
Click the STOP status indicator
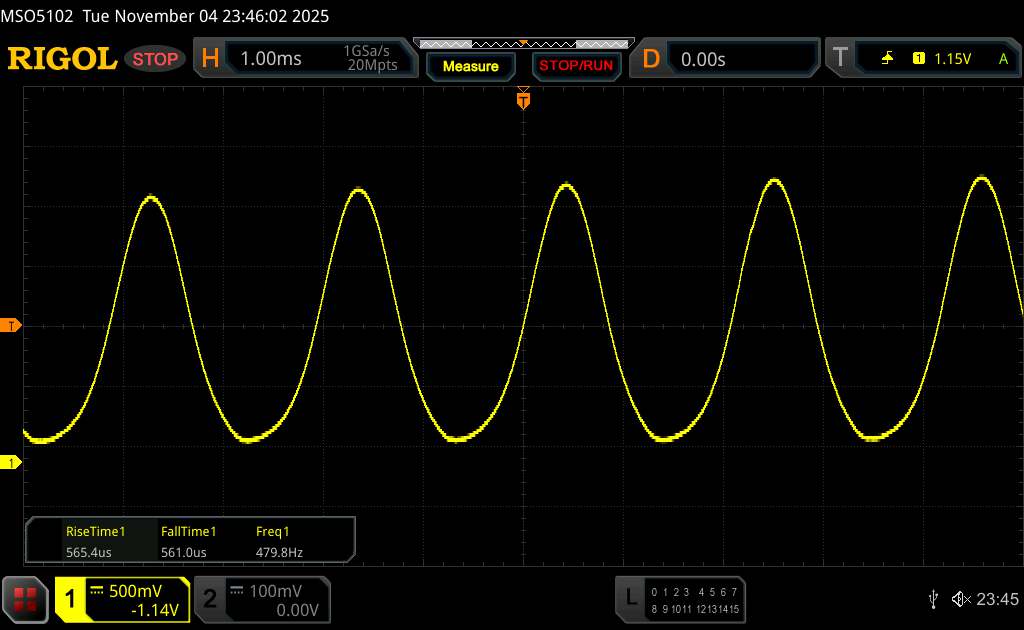click(156, 59)
